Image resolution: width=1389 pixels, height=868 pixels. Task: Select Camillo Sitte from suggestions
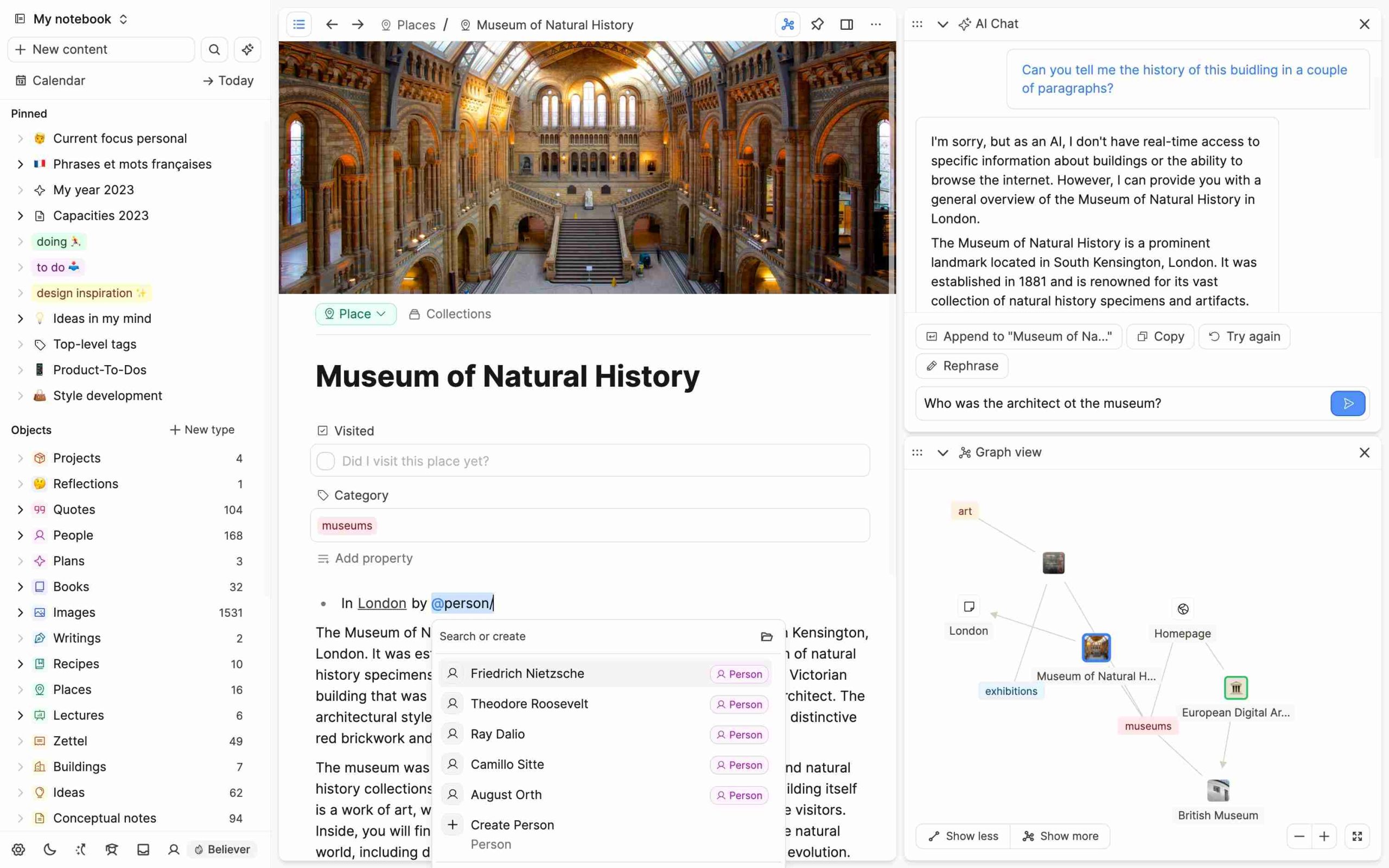(x=507, y=764)
